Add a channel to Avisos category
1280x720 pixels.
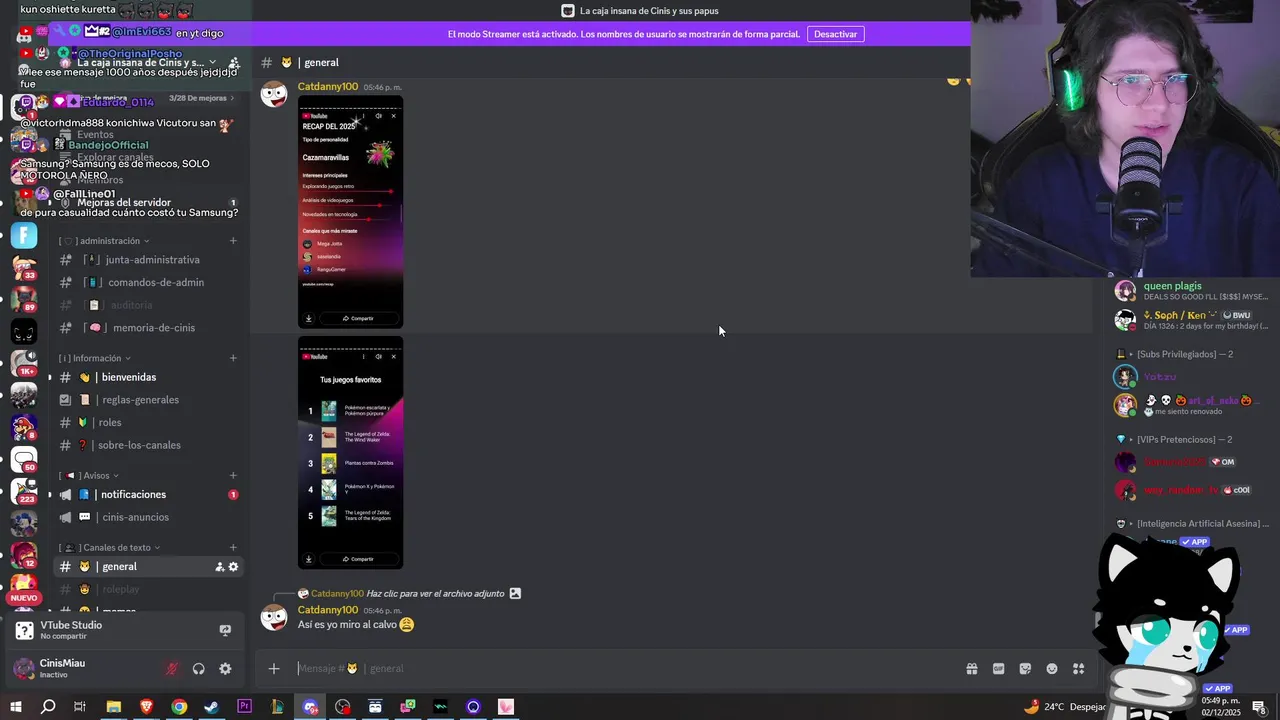click(x=233, y=476)
